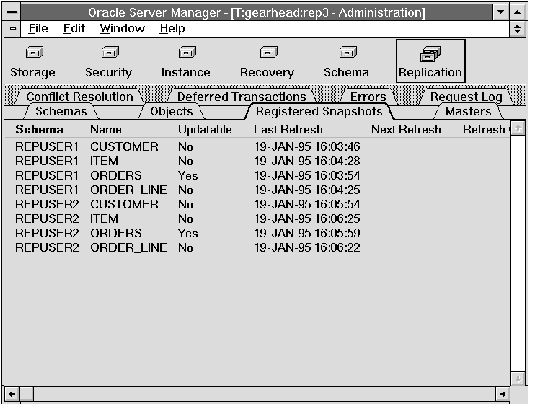This screenshot has height=409, width=536.
Task: Switch to the Objects tab
Action: 172,111
